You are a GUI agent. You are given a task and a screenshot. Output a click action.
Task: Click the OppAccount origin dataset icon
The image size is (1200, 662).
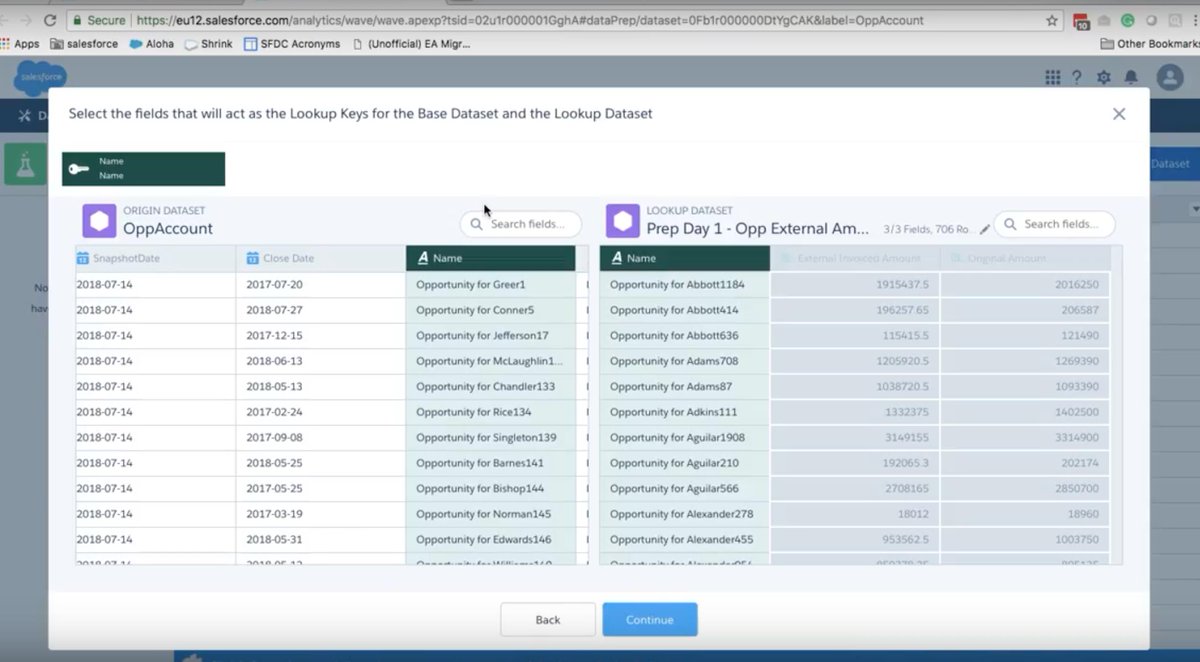pos(99,221)
